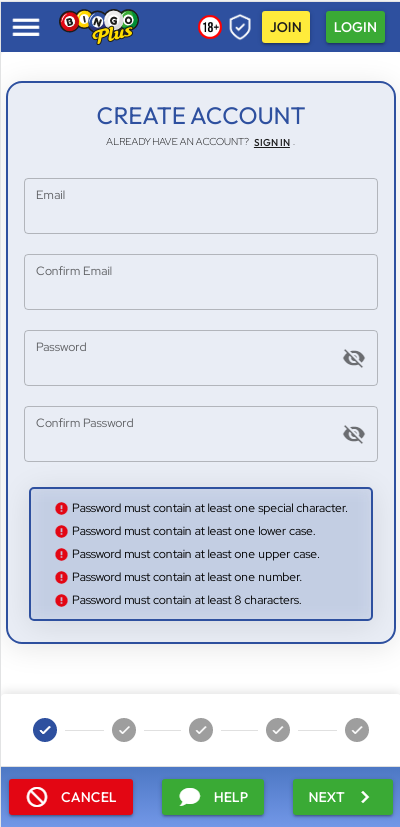The width and height of the screenshot is (400, 827).
Task: Click the green LOGIN button
Action: click(355, 27)
